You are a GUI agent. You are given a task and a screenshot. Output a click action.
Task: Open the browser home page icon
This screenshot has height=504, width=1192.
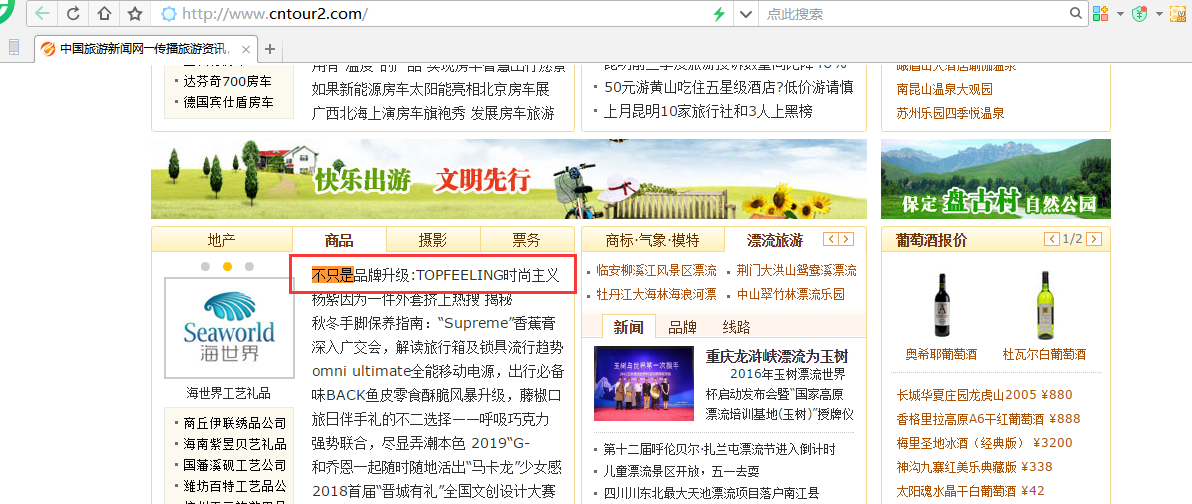104,14
